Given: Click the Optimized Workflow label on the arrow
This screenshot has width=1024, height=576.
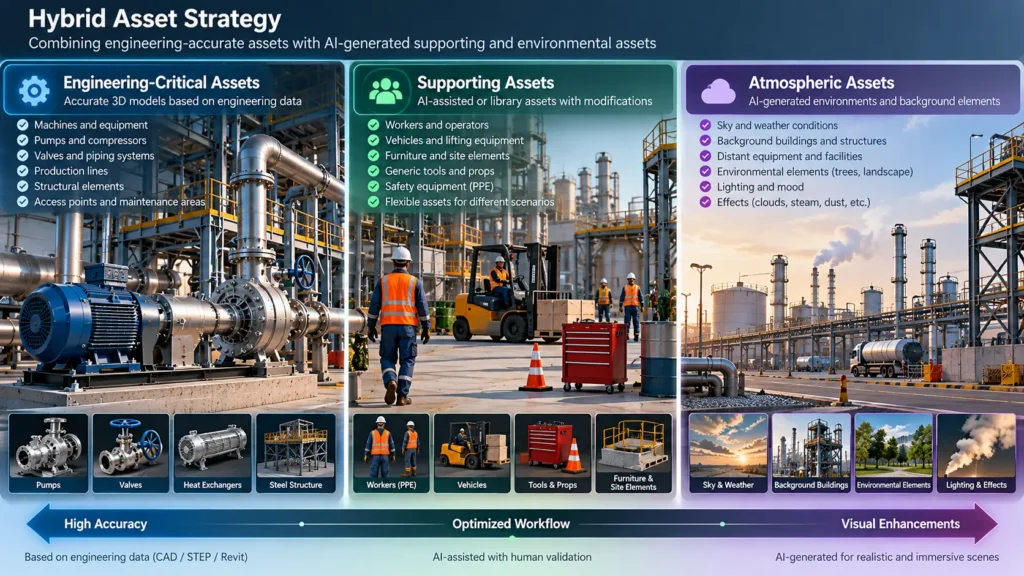Looking at the screenshot, I should tap(511, 524).
